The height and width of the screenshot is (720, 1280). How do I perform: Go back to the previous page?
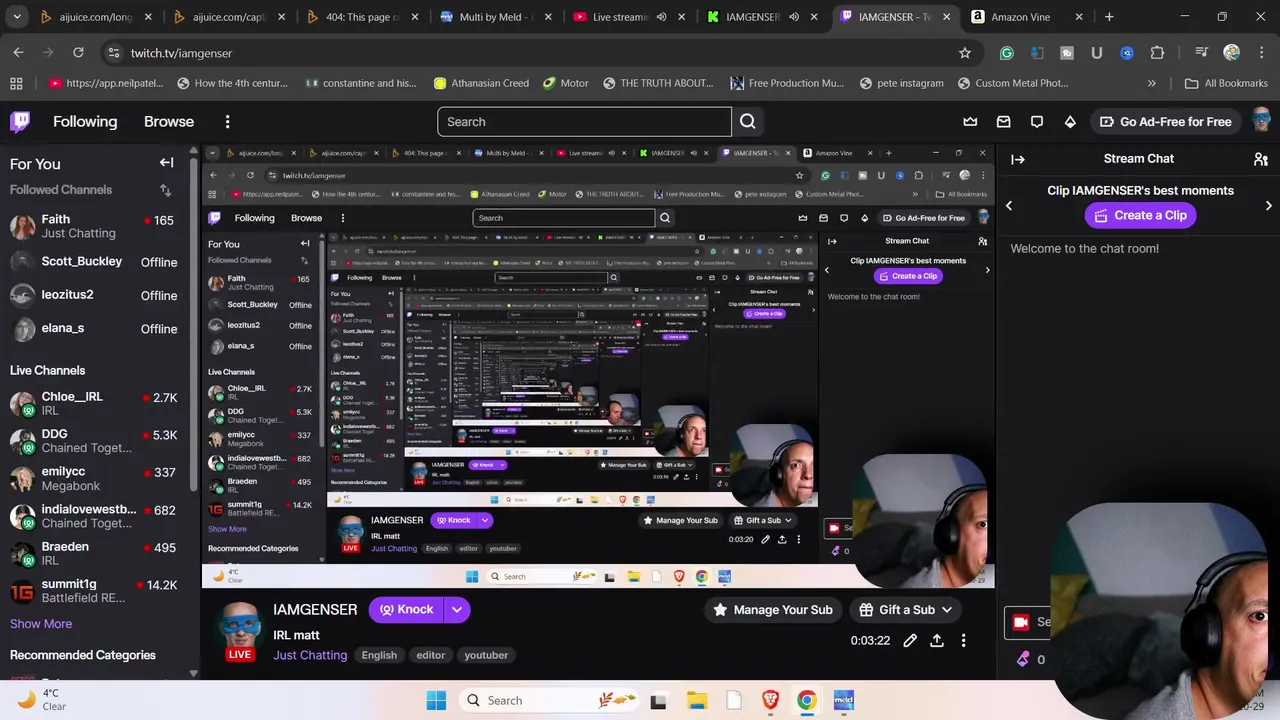point(18,53)
